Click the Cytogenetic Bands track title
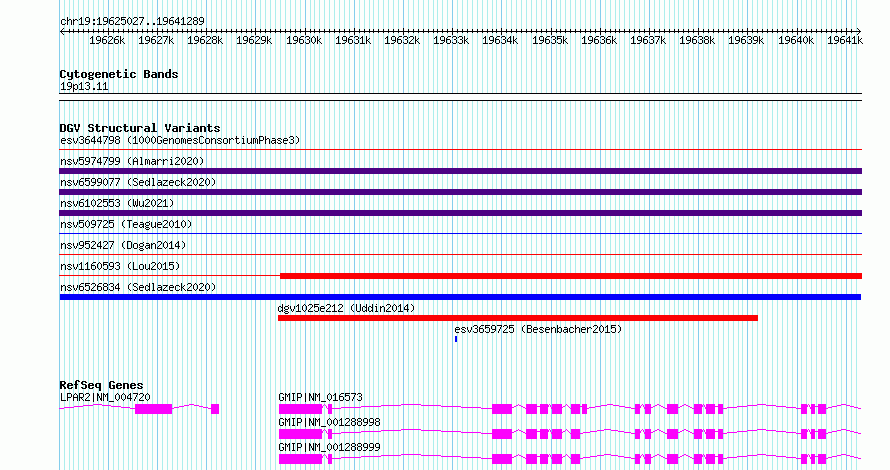The height and width of the screenshot is (470, 890). coord(119,74)
